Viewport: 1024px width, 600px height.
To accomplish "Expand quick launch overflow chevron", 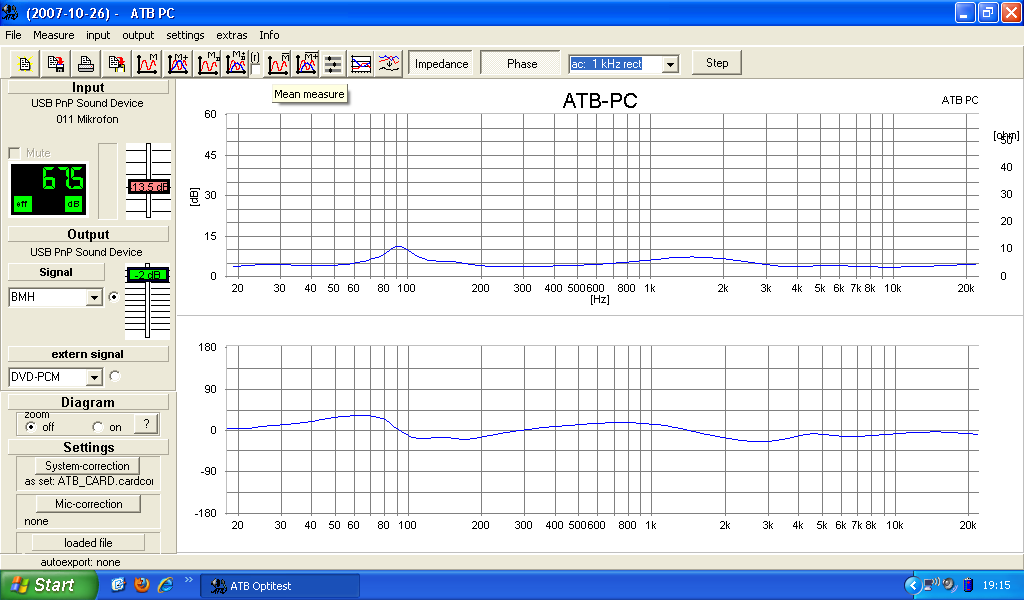I will (189, 579).
